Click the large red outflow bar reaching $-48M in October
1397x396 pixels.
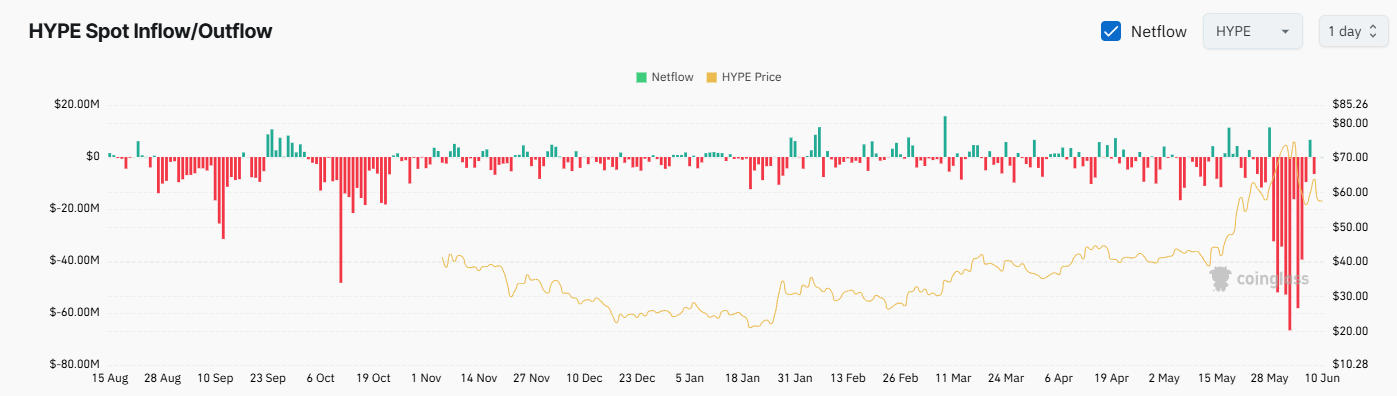(x=341, y=219)
